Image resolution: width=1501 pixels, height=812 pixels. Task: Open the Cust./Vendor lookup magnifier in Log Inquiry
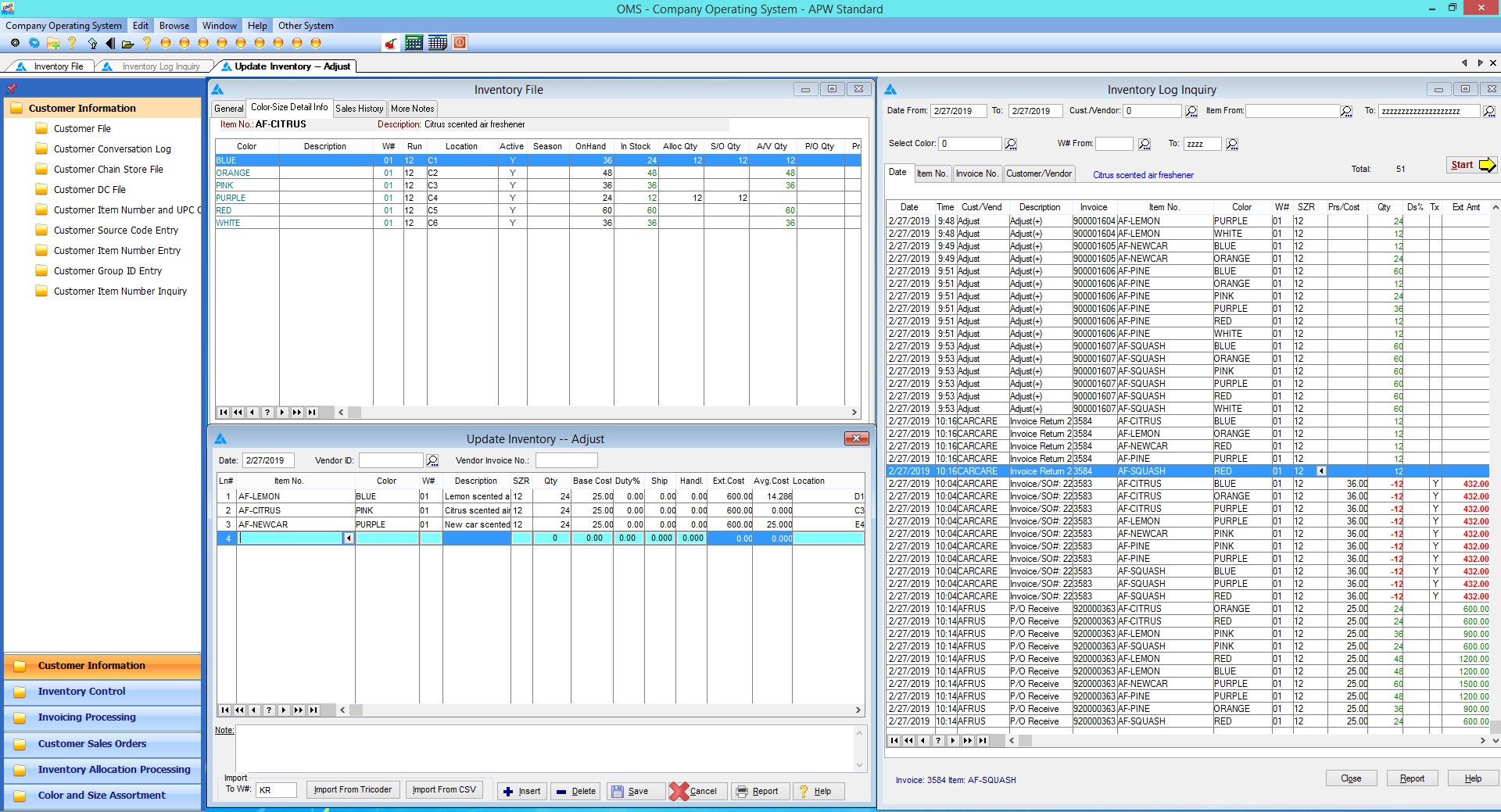tap(1191, 111)
